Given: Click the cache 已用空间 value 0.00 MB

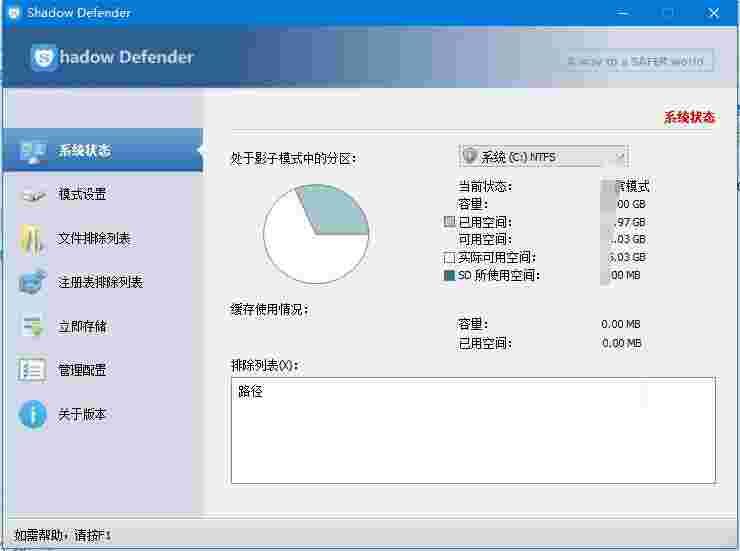Looking at the screenshot, I should [x=622, y=343].
